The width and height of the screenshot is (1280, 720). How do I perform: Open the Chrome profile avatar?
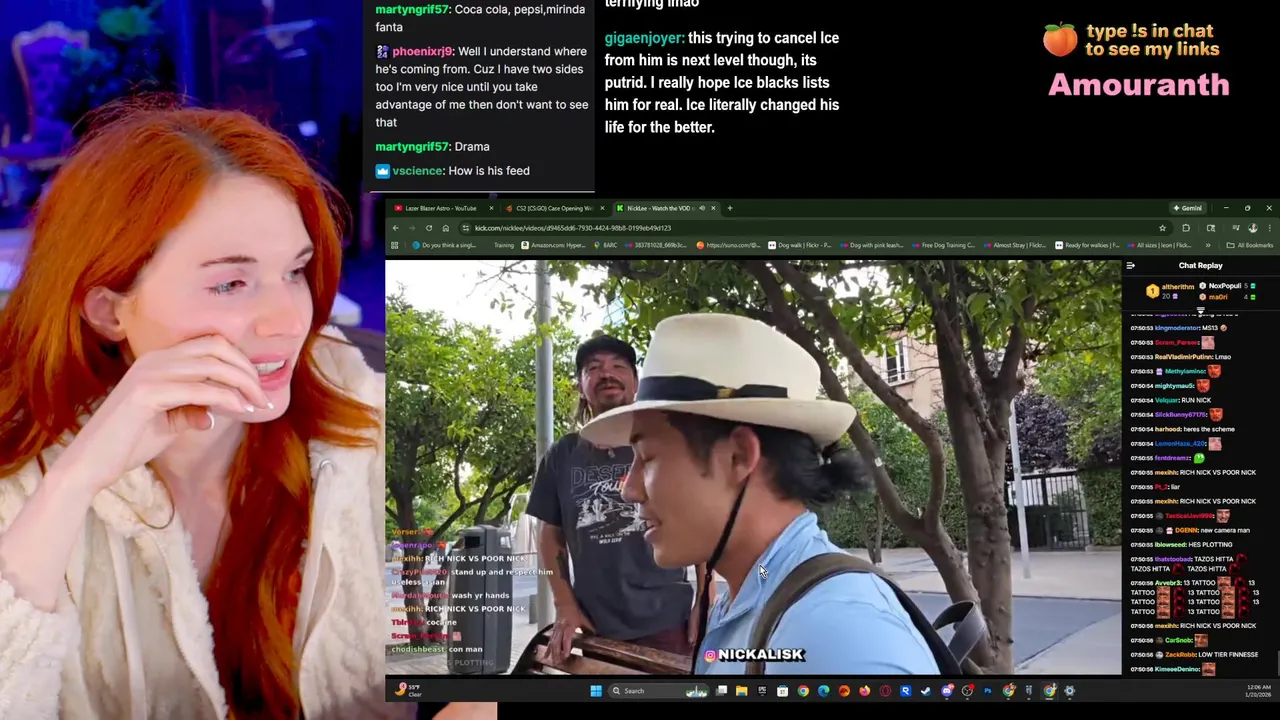tap(1253, 228)
